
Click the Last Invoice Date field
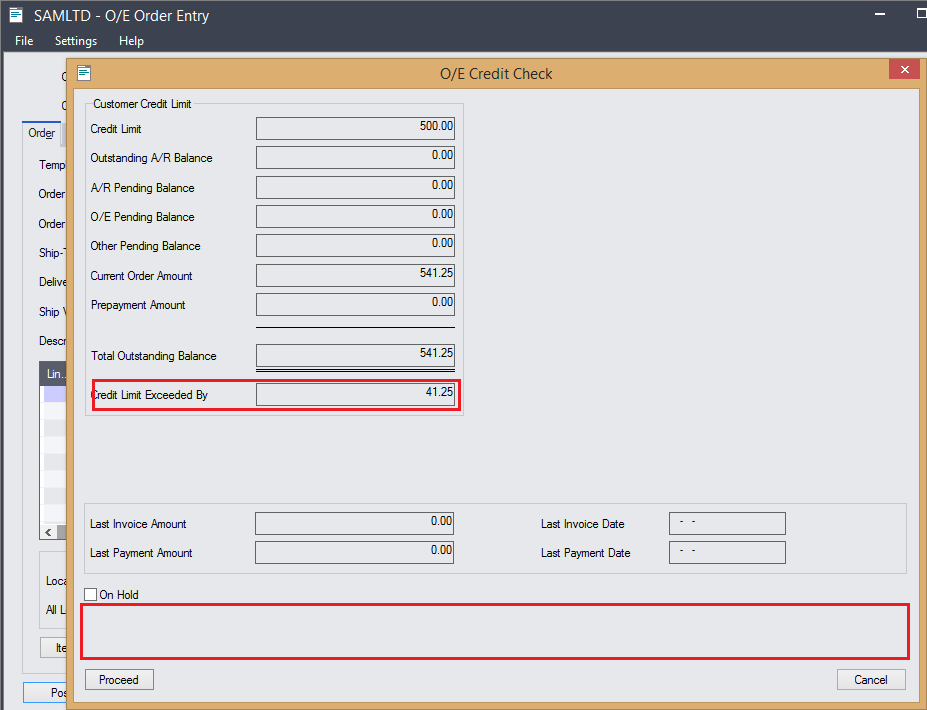click(727, 523)
